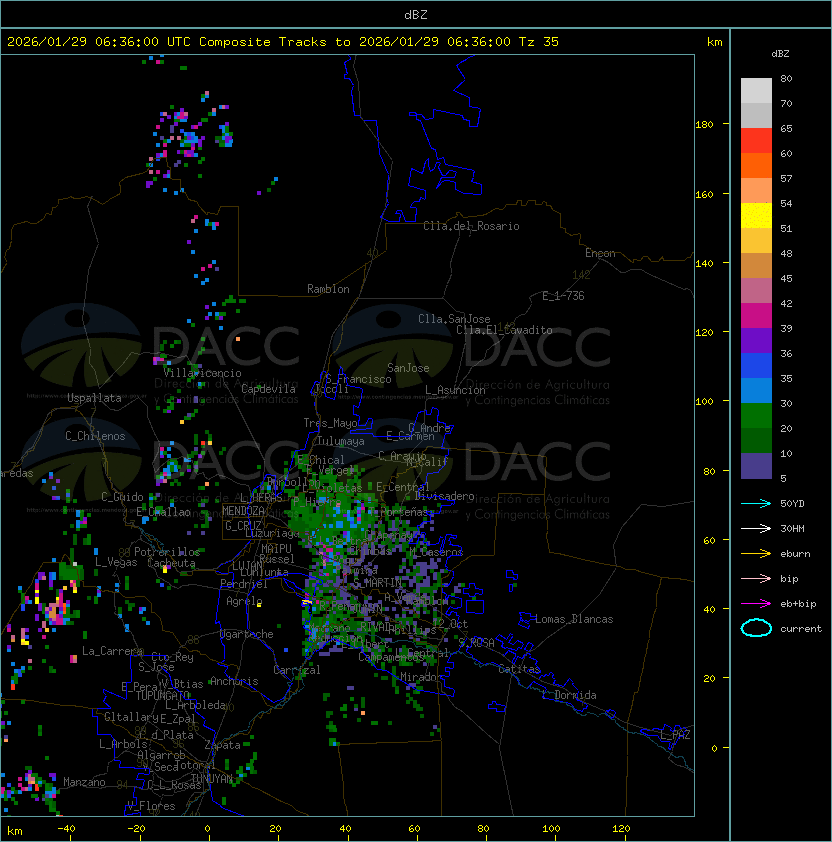This screenshot has height=842, width=832.
Task: Select the purple 36-39 dBZ swatch
Action: [x=756, y=340]
